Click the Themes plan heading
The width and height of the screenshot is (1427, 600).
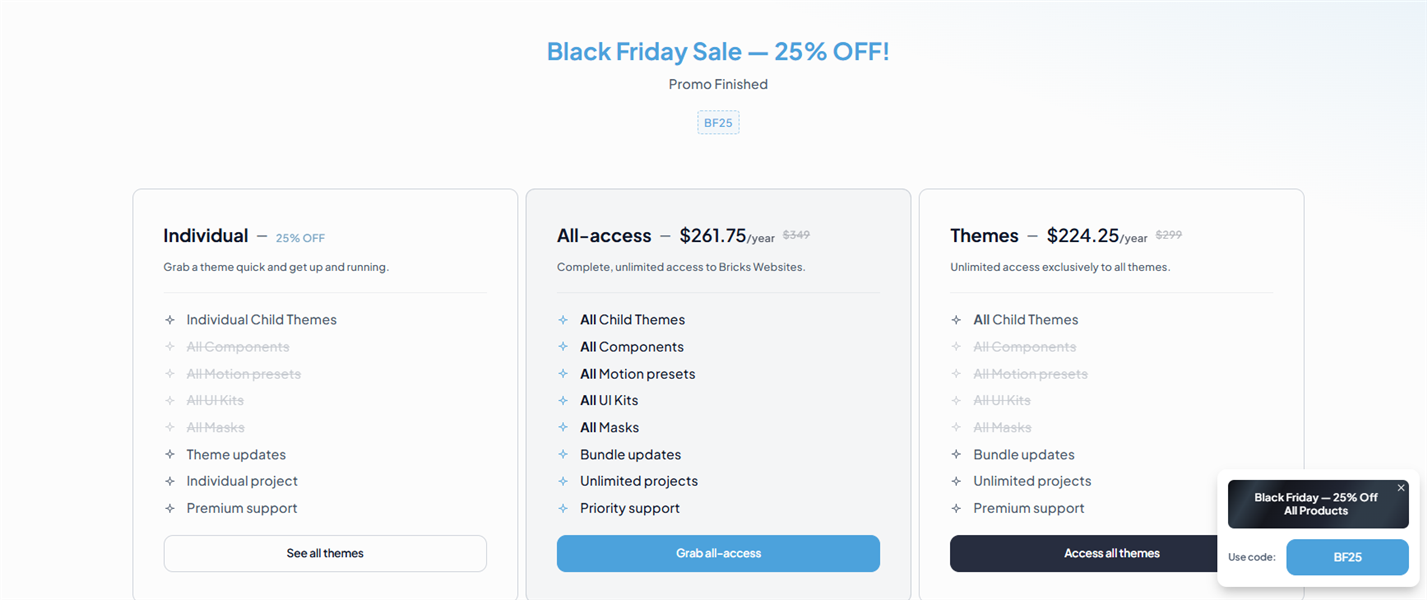pos(984,236)
